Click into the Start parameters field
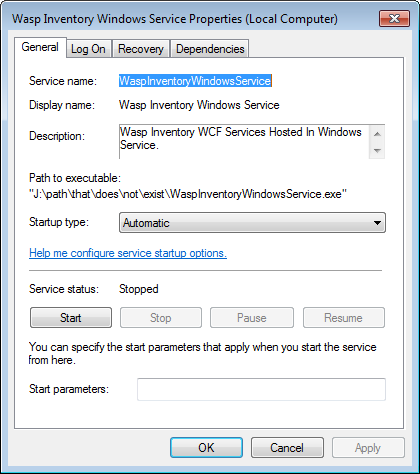The width and height of the screenshot is (420, 474). pos(261,389)
